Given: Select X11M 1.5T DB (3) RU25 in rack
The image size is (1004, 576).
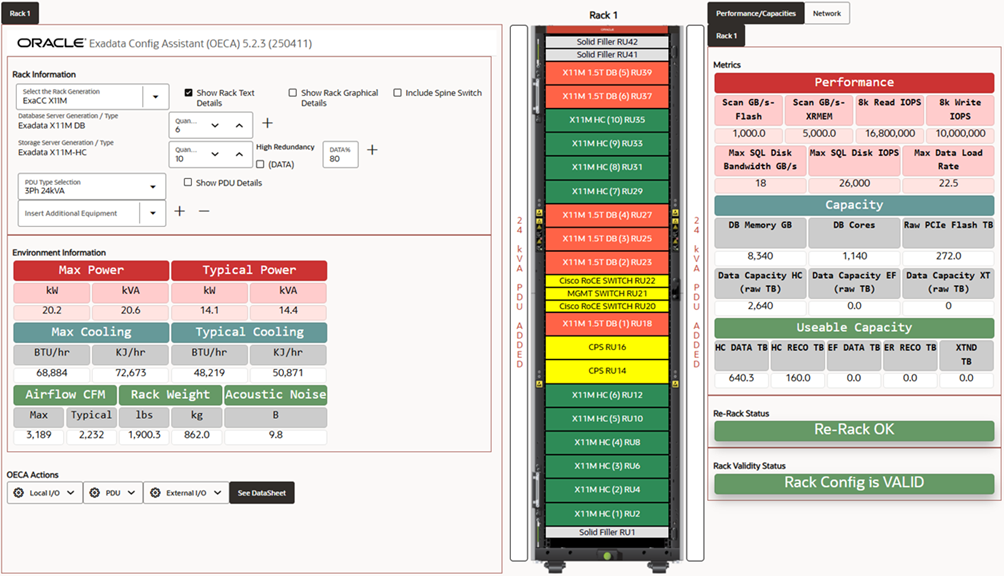Looking at the screenshot, I should coord(607,239).
